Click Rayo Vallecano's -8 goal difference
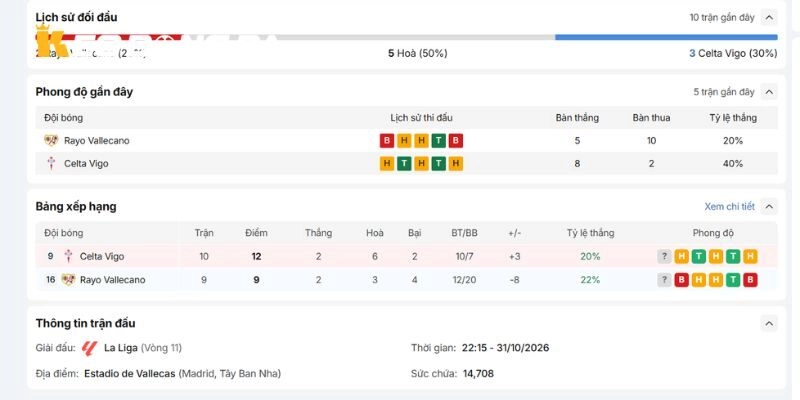 514,280
